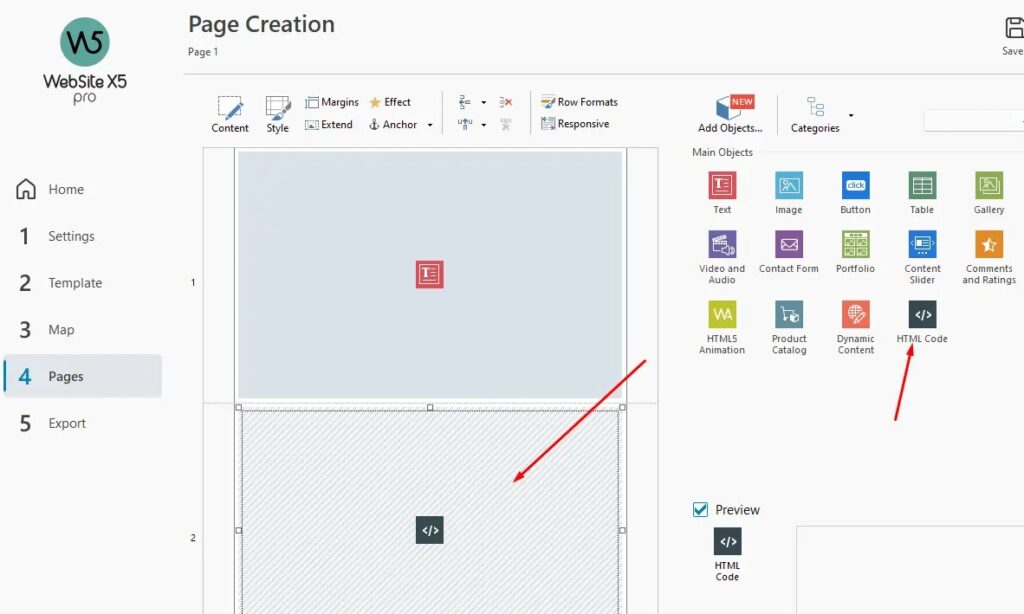The image size is (1024, 614).
Task: Select the Portfolio object
Action: (855, 251)
